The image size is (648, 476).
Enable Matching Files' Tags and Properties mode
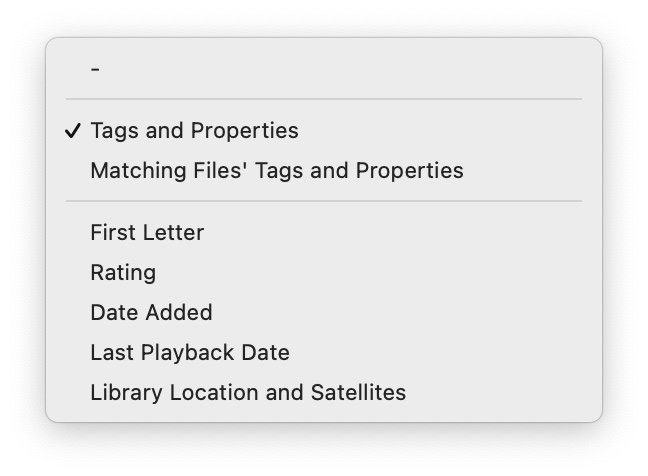pos(276,171)
